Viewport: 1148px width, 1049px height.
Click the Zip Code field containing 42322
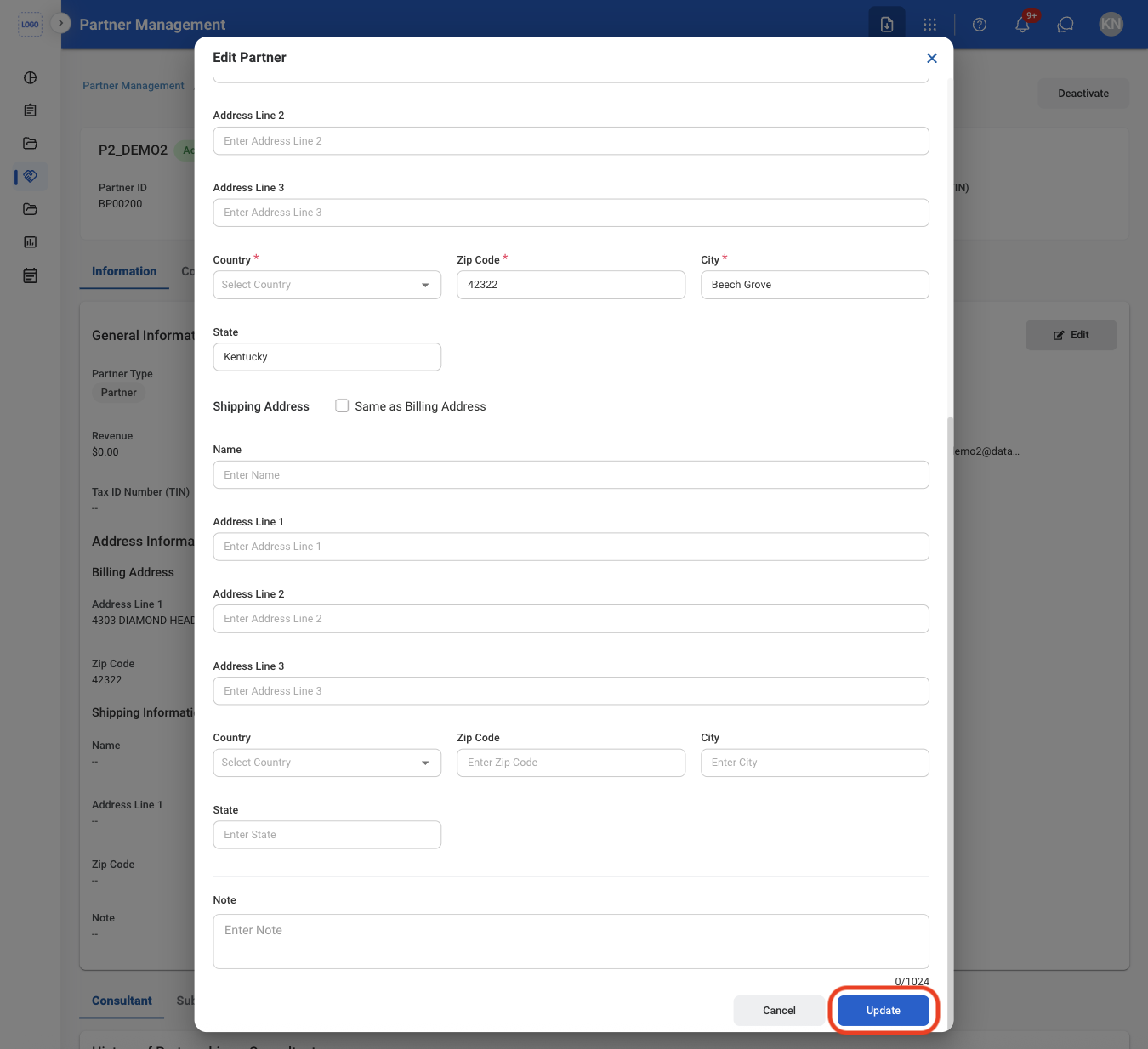pos(571,285)
